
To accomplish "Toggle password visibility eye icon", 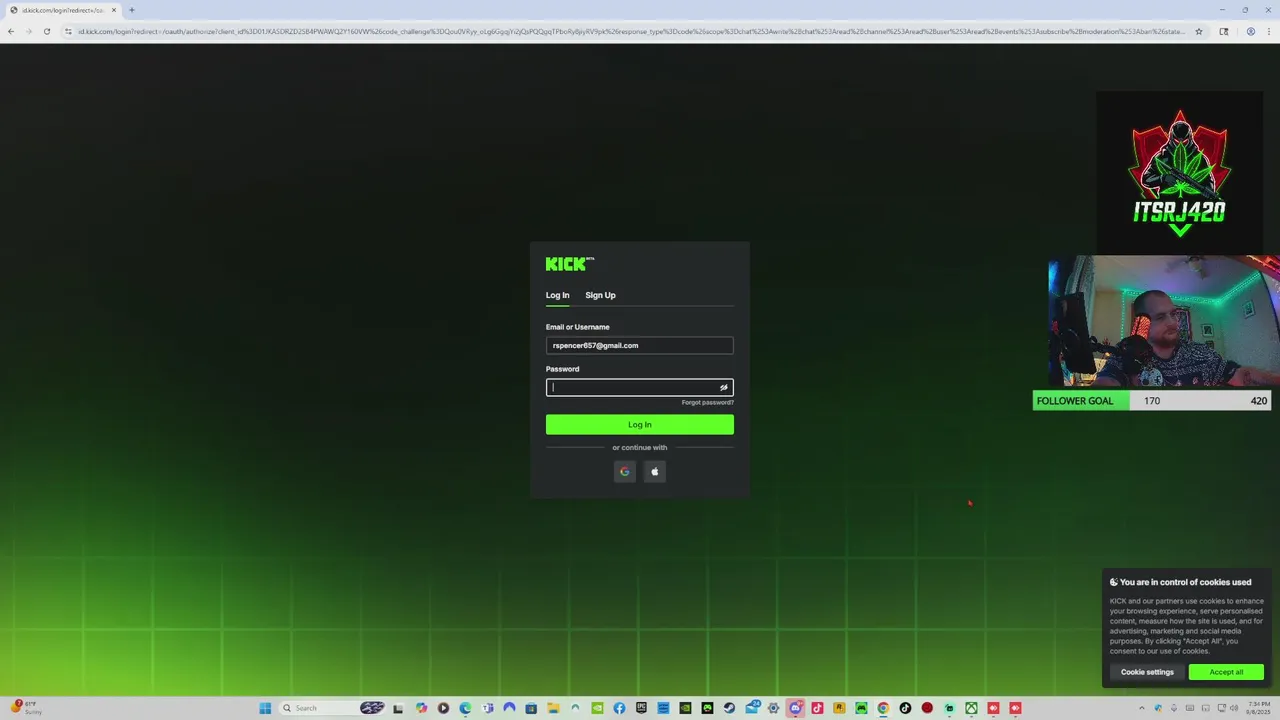I will (724, 387).
